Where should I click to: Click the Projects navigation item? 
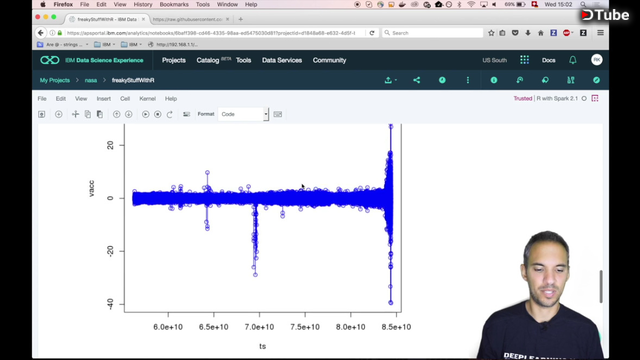174,60
